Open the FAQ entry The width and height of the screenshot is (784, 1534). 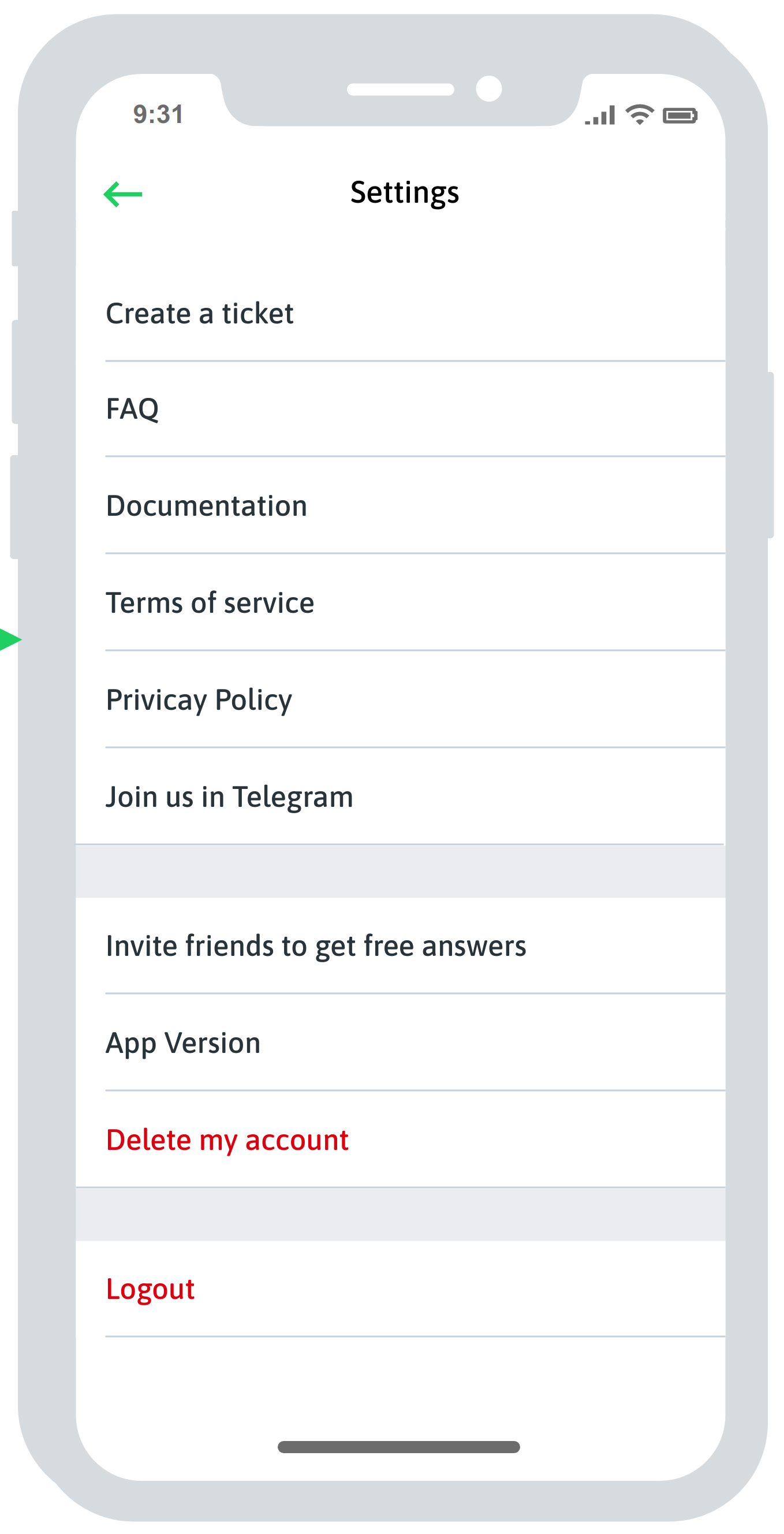(x=133, y=409)
